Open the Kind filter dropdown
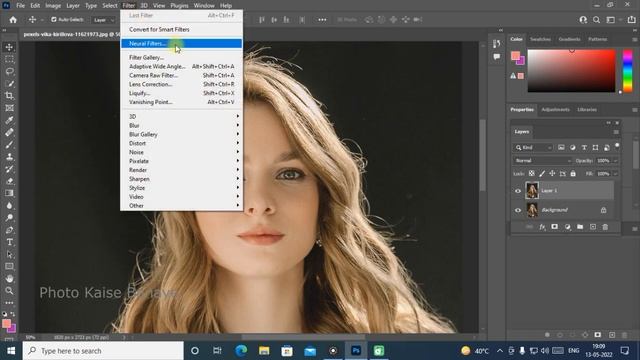This screenshot has height=360, width=640. pyautogui.click(x=533, y=147)
